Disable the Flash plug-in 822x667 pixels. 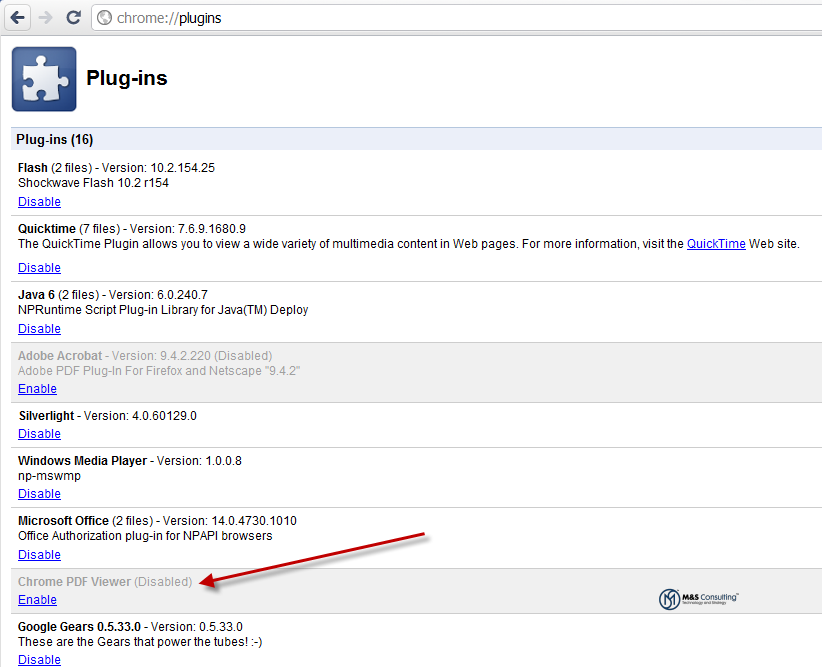pyautogui.click(x=39, y=202)
